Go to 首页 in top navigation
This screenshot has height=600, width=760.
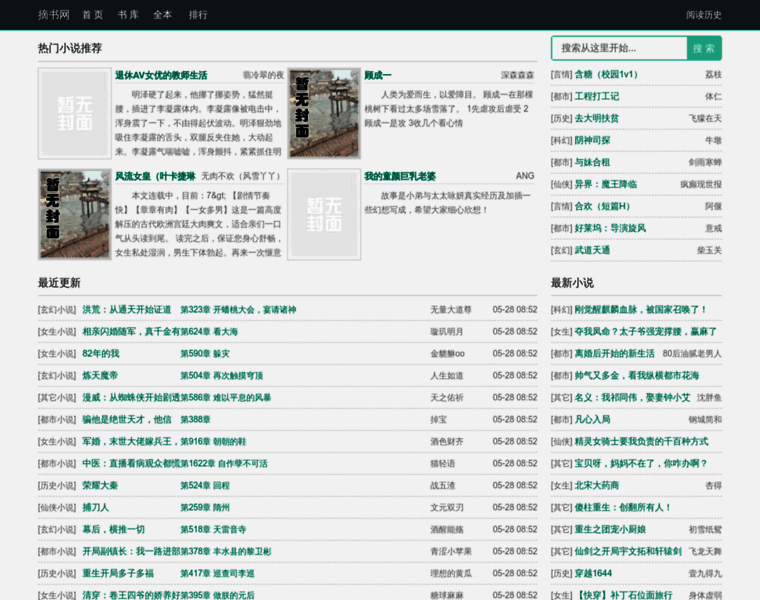click(x=93, y=15)
